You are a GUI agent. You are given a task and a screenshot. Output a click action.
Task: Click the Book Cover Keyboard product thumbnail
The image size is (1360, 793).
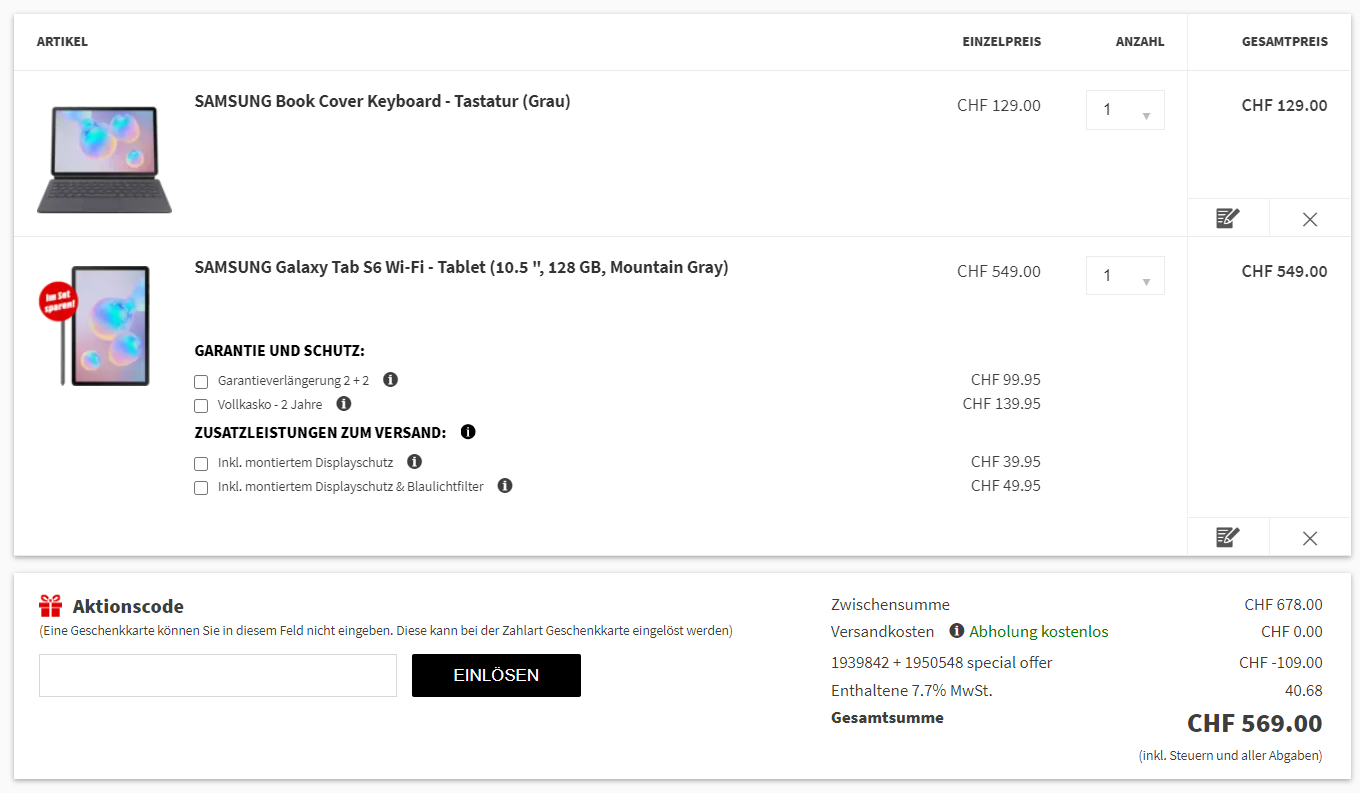pos(104,158)
